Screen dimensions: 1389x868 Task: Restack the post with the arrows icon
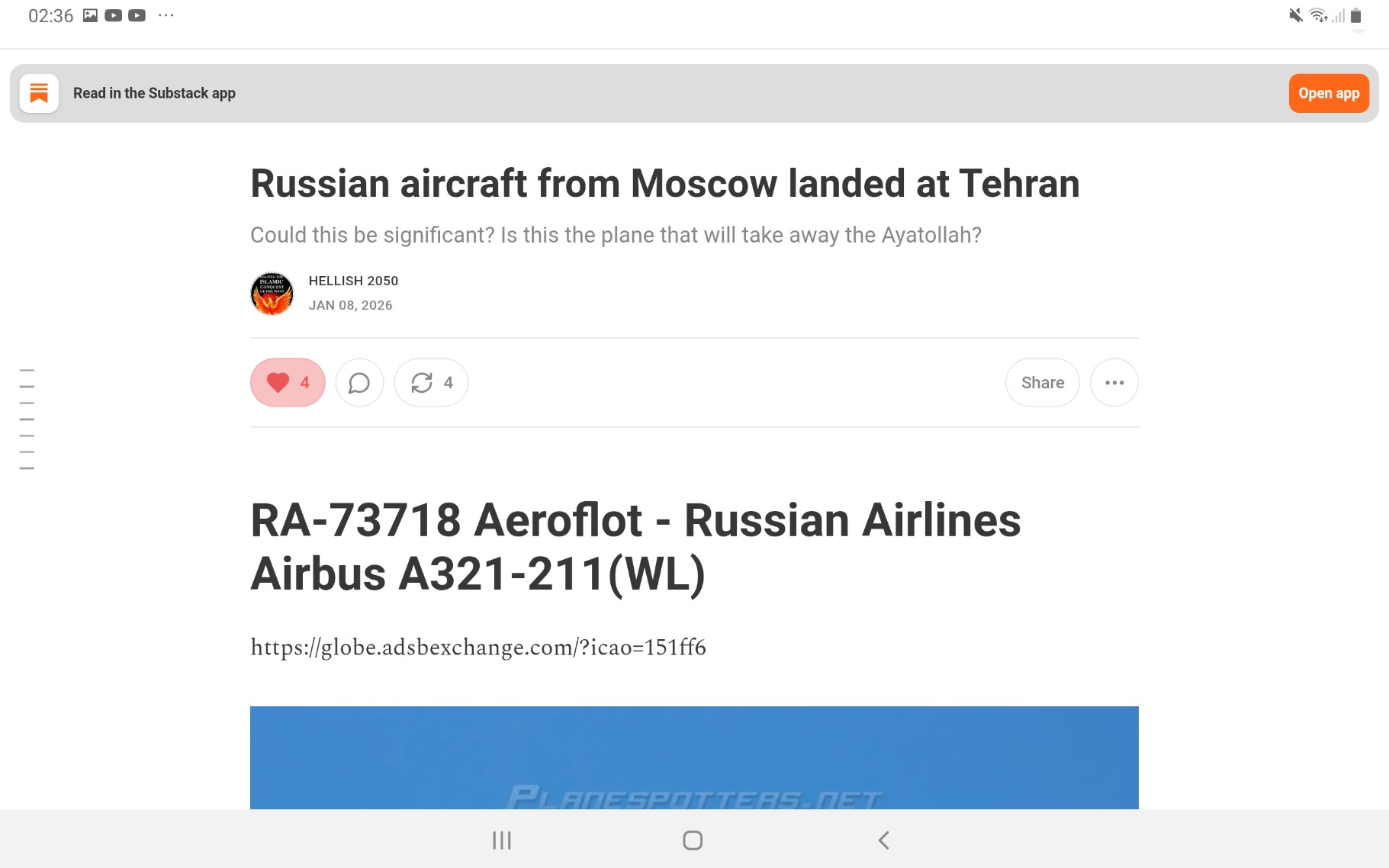tap(431, 382)
